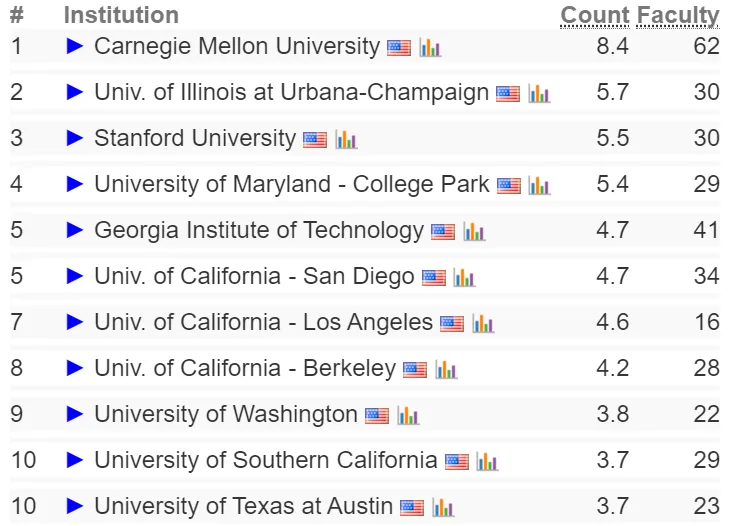The height and width of the screenshot is (526, 756).
Task: Expand the University of Washington disclosure triangle
Action: tap(75, 414)
